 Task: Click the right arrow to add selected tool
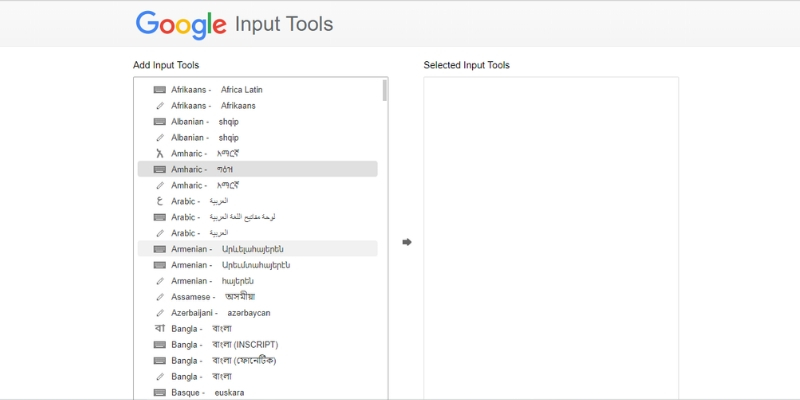pyautogui.click(x=407, y=242)
